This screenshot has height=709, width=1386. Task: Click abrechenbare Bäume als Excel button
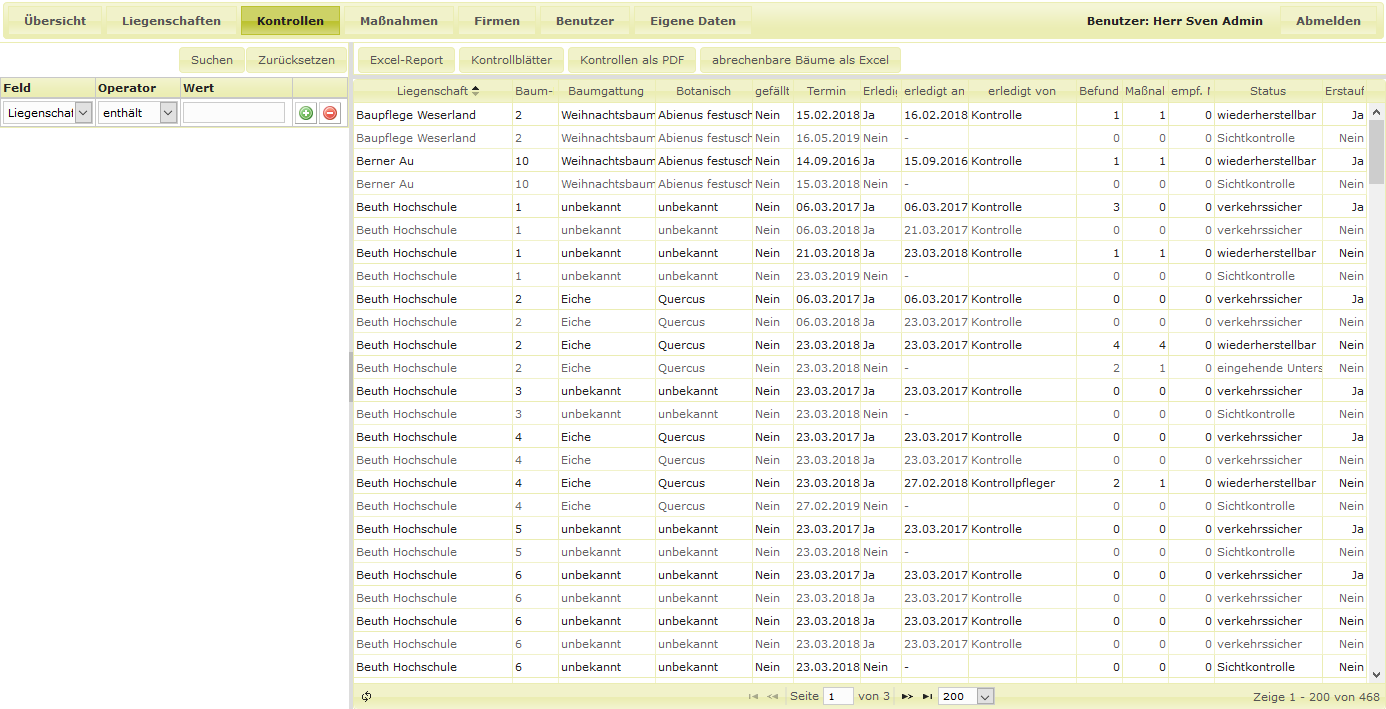coord(800,60)
